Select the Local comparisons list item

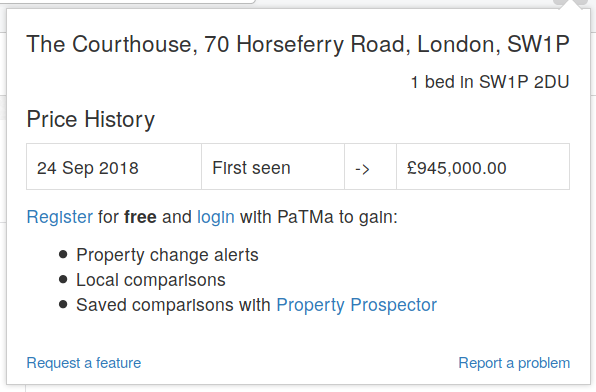[151, 280]
